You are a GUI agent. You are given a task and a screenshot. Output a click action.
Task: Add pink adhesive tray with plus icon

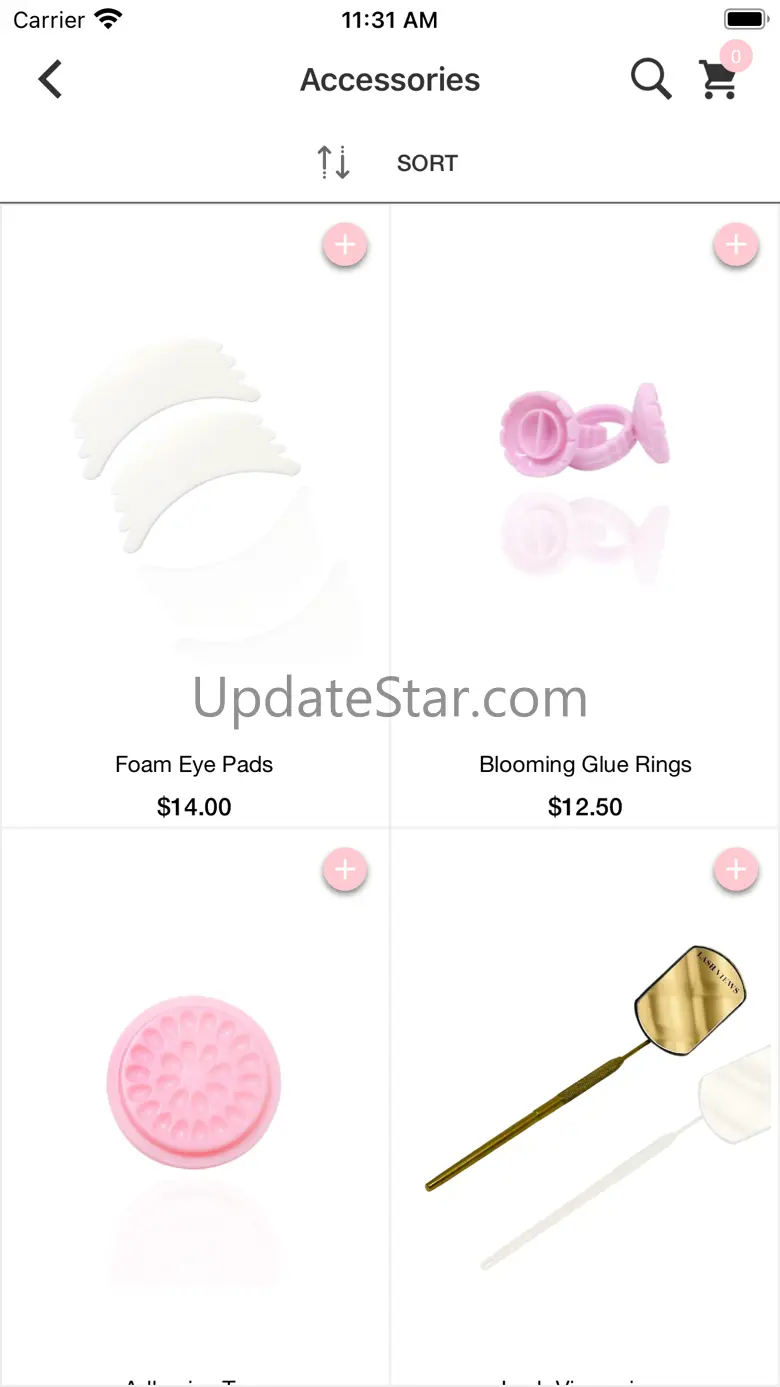tap(345, 870)
